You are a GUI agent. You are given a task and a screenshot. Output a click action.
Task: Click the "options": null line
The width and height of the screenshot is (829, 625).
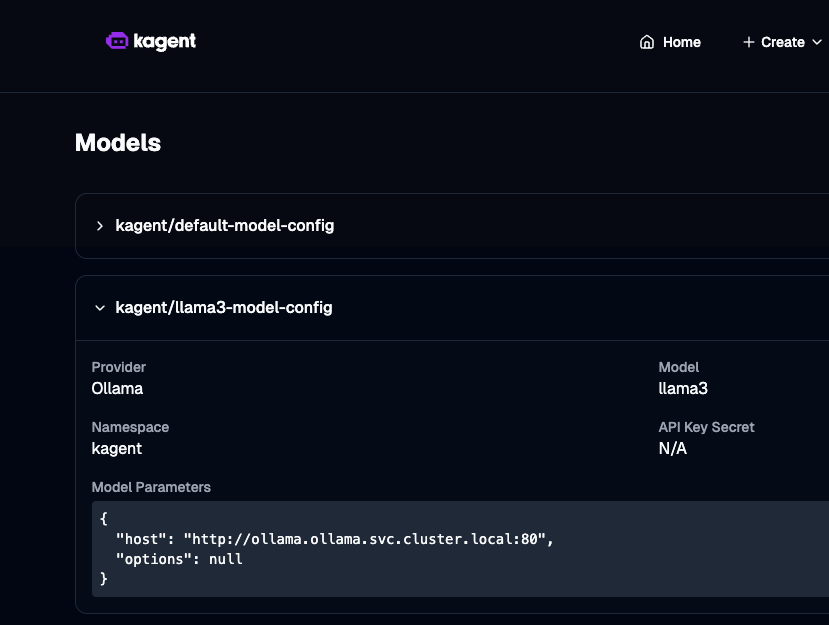coord(179,559)
